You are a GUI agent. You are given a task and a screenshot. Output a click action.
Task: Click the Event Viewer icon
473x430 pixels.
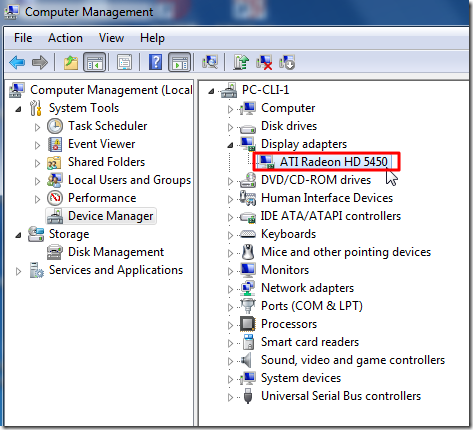pos(55,144)
